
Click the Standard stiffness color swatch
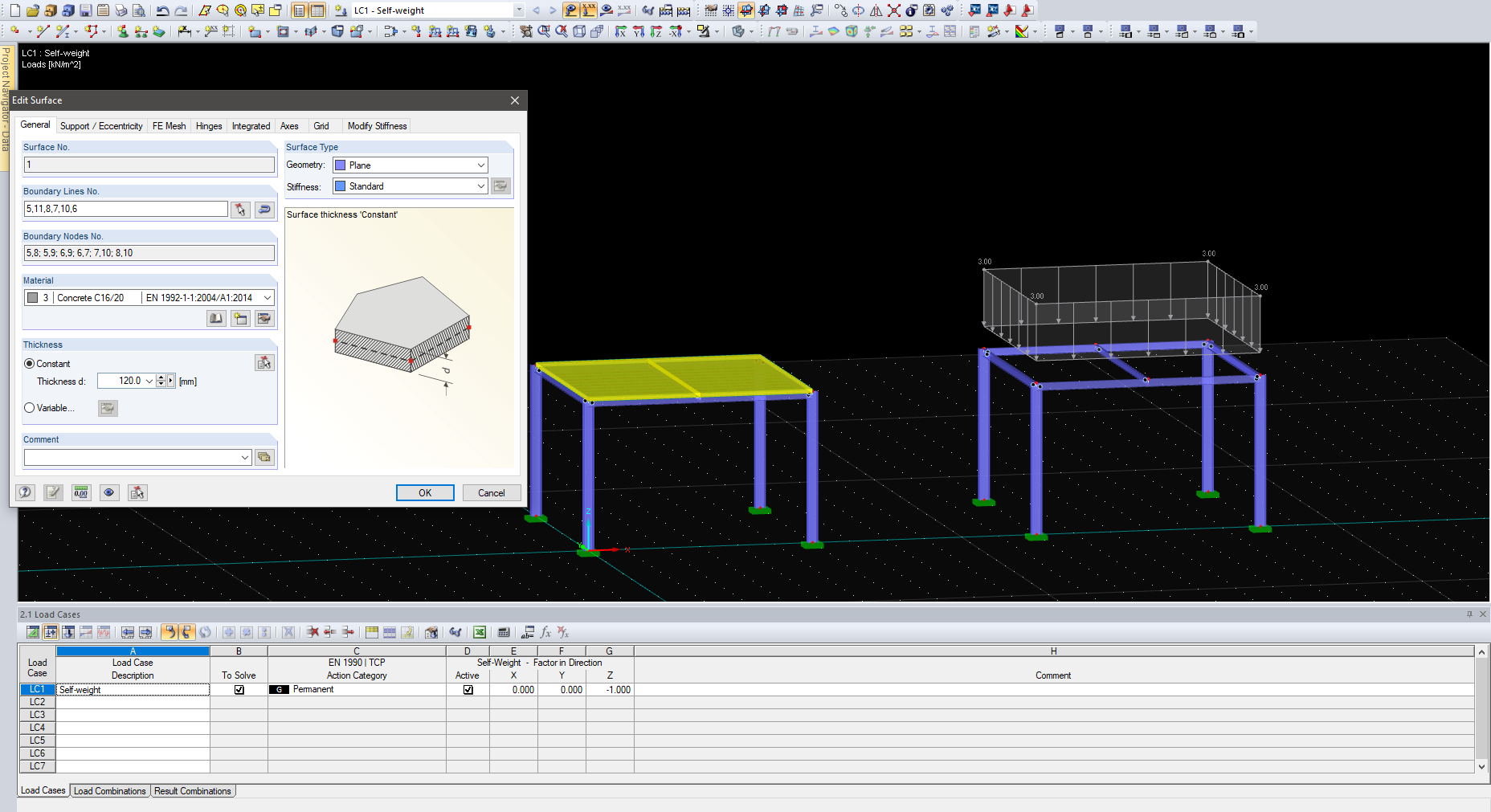pos(341,186)
